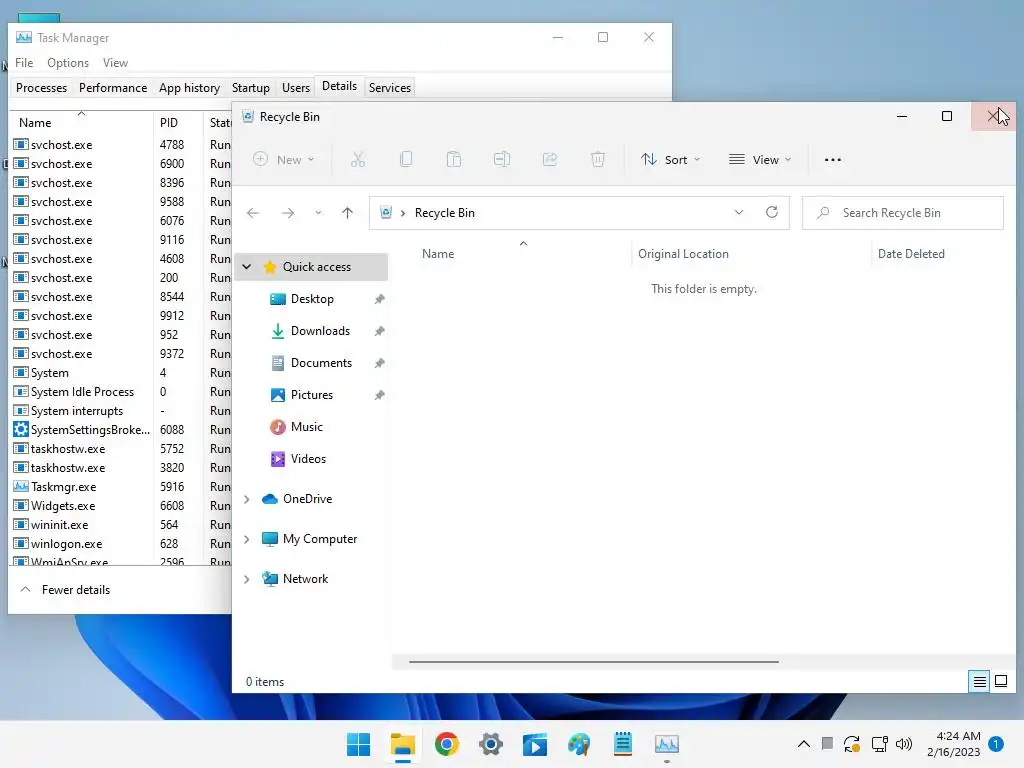The width and height of the screenshot is (1024, 768).
Task: Go back with the left arrow
Action: click(253, 213)
